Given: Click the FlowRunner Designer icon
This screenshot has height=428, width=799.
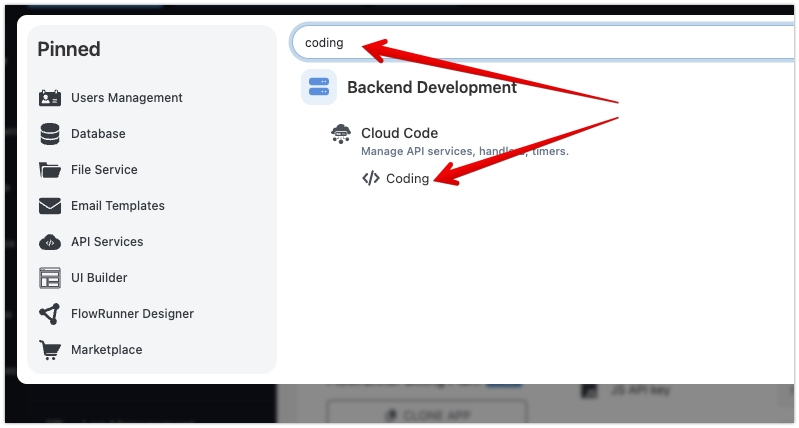Looking at the screenshot, I should click(50, 314).
